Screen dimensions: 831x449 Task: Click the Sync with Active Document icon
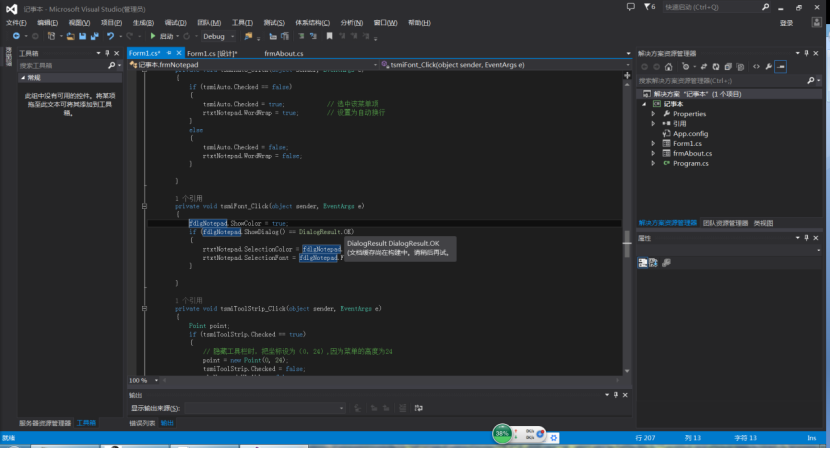pos(704,67)
